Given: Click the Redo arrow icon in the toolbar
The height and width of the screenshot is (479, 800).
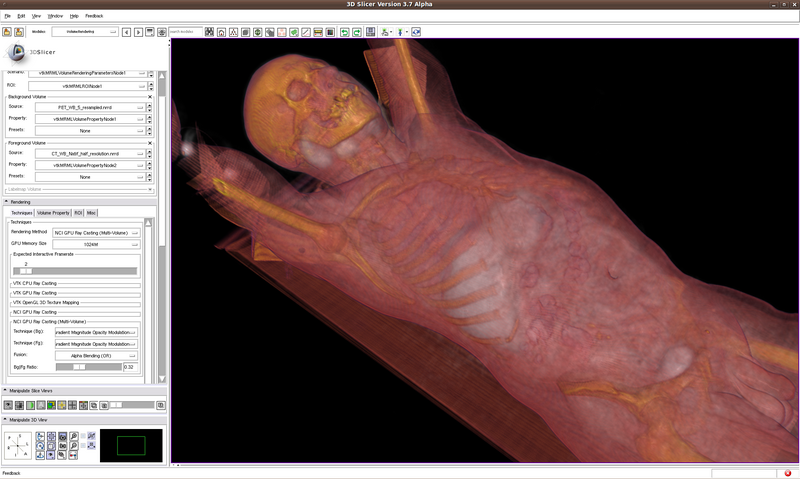Looking at the screenshot, I should tap(357, 32).
